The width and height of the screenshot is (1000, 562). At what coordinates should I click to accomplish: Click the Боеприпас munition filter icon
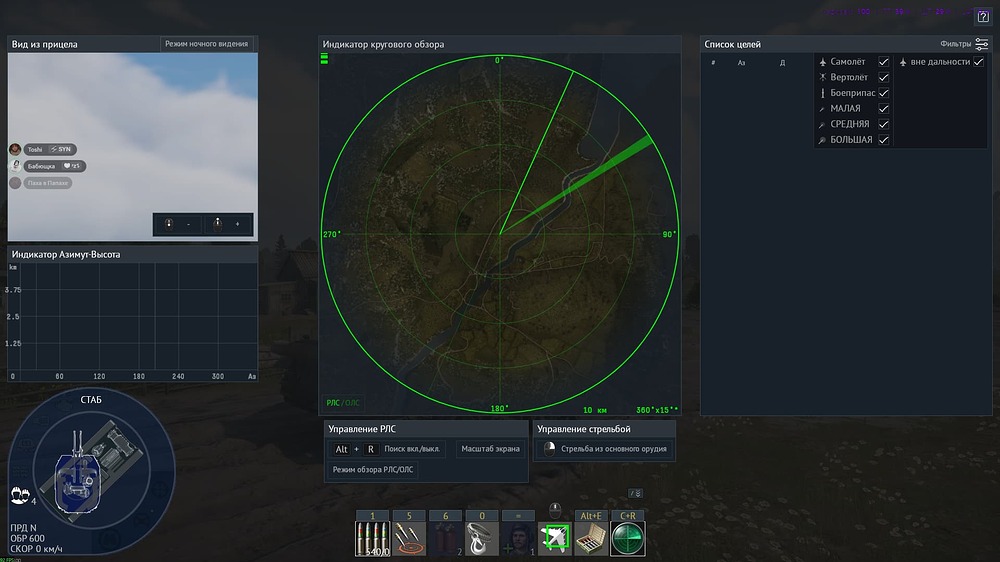tap(823, 93)
